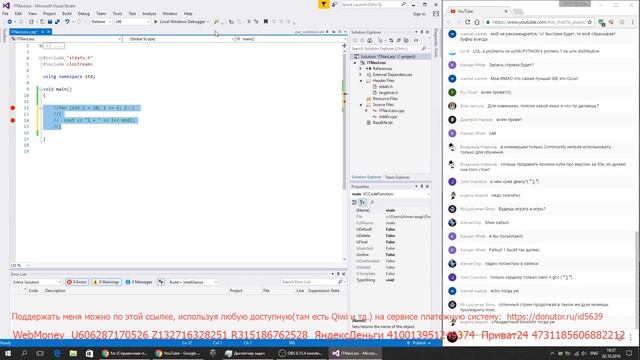The width and height of the screenshot is (640, 360).
Task: Click the Categorized icon in Properties panel
Action: pos(354,202)
